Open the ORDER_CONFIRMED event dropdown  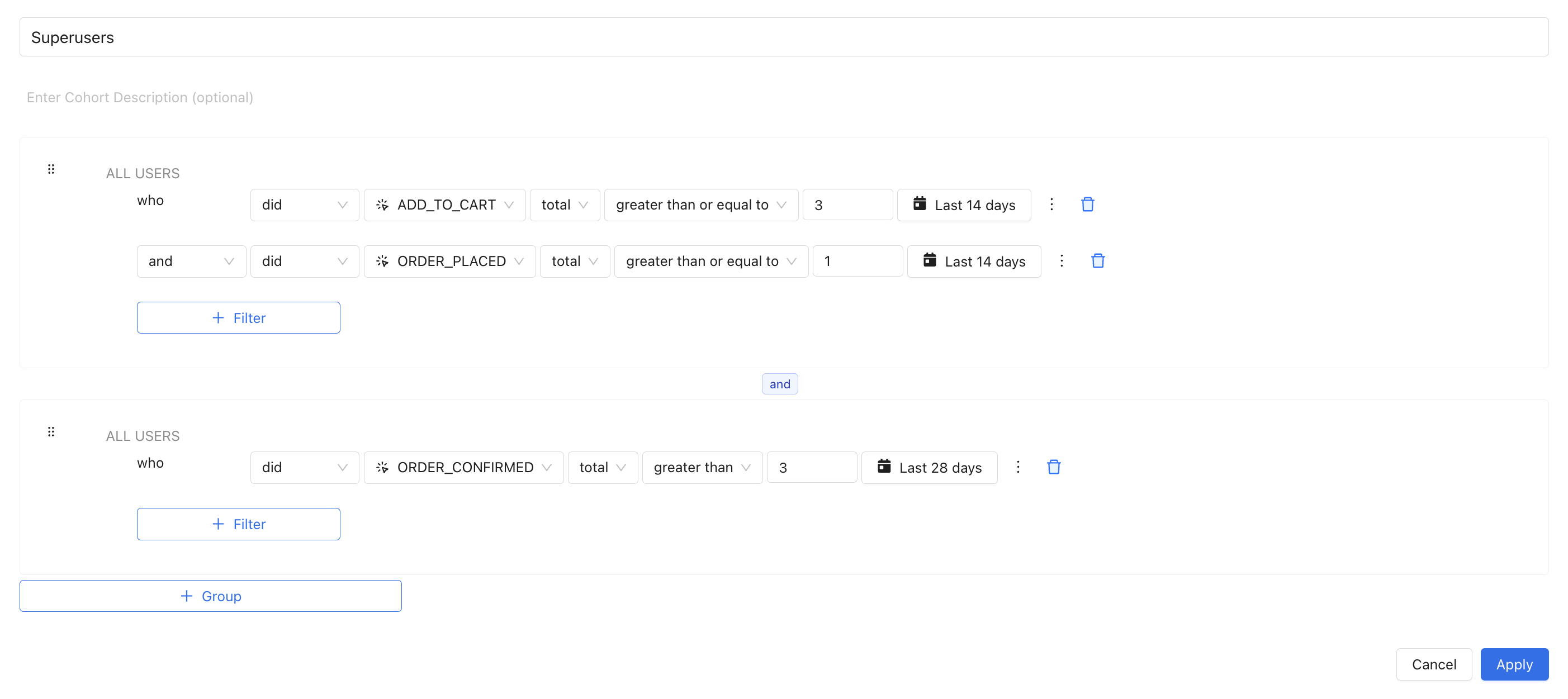point(463,467)
